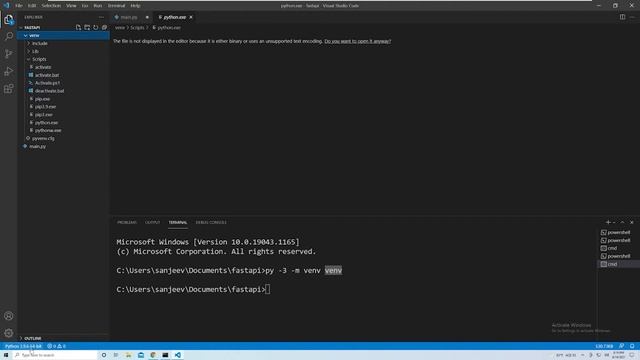Select the first powershell terminal
This screenshot has width=640, height=360.
coord(618,232)
